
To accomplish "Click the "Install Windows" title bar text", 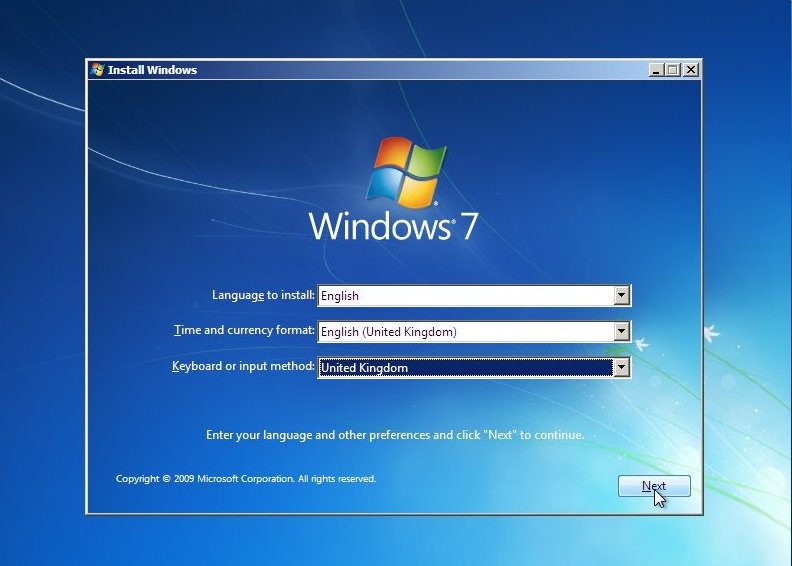I will point(152,70).
